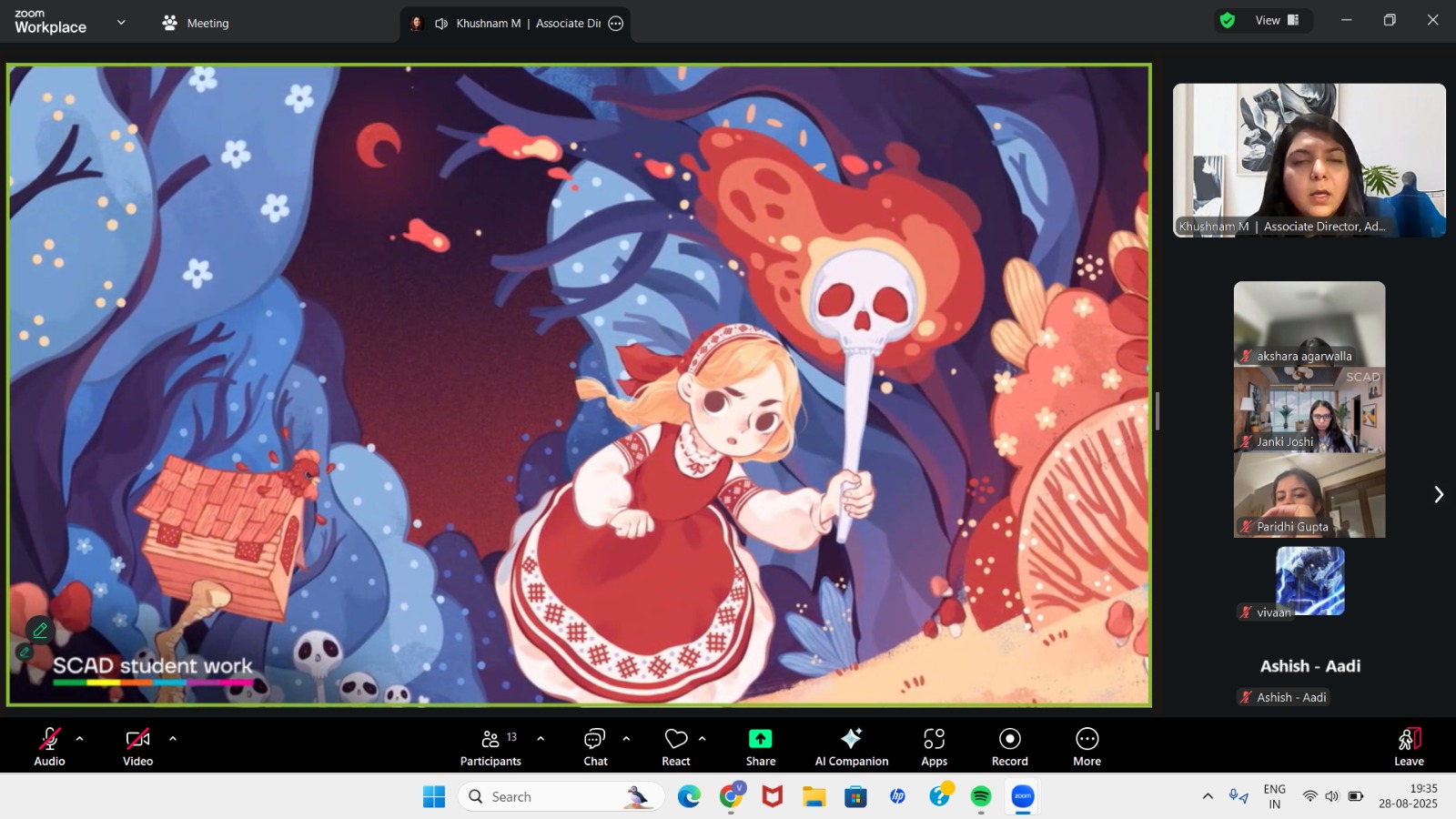The height and width of the screenshot is (819, 1456).
Task: Open the View layout menu
Action: click(x=1277, y=20)
